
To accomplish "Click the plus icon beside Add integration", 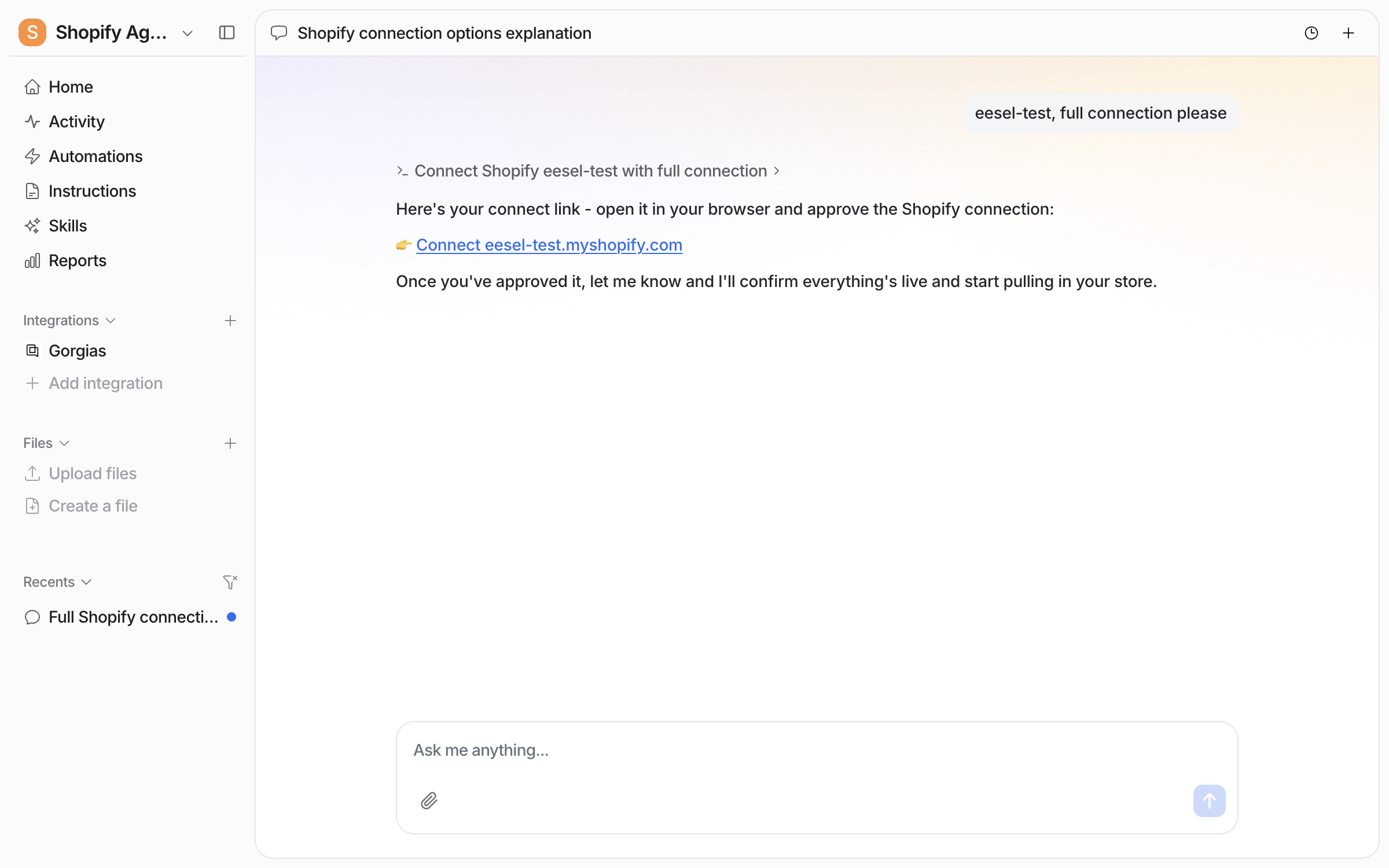I will [x=32, y=383].
